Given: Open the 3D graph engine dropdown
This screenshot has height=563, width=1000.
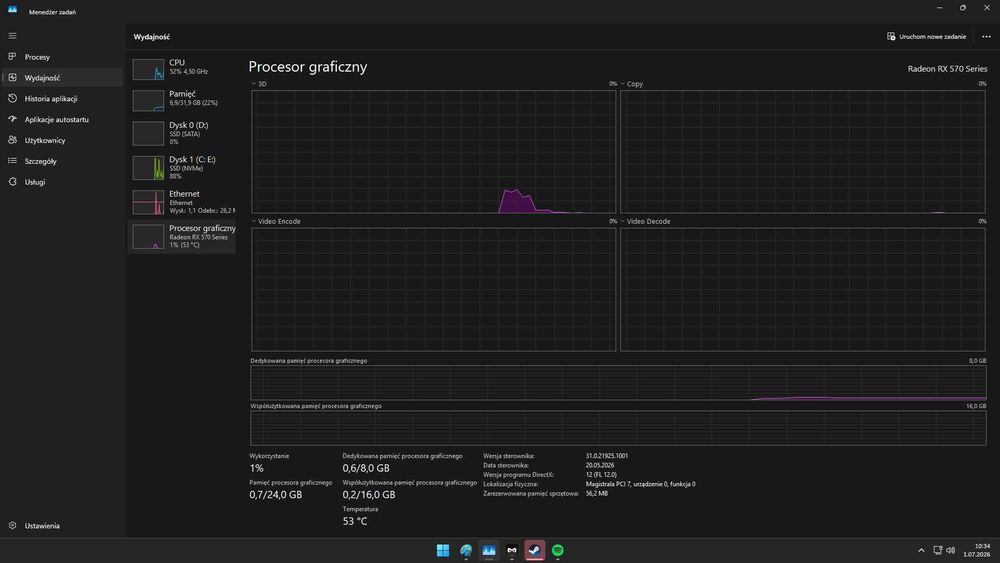Looking at the screenshot, I should click(258, 84).
